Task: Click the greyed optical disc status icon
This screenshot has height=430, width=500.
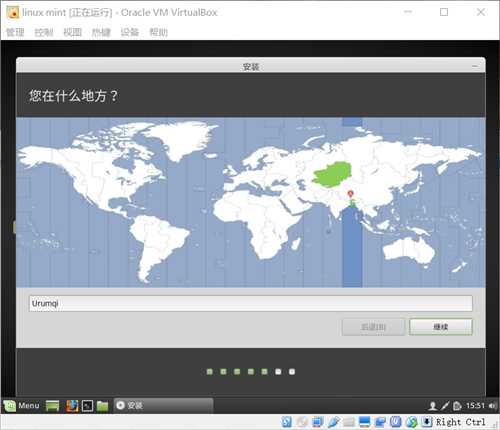Action: click(302, 422)
